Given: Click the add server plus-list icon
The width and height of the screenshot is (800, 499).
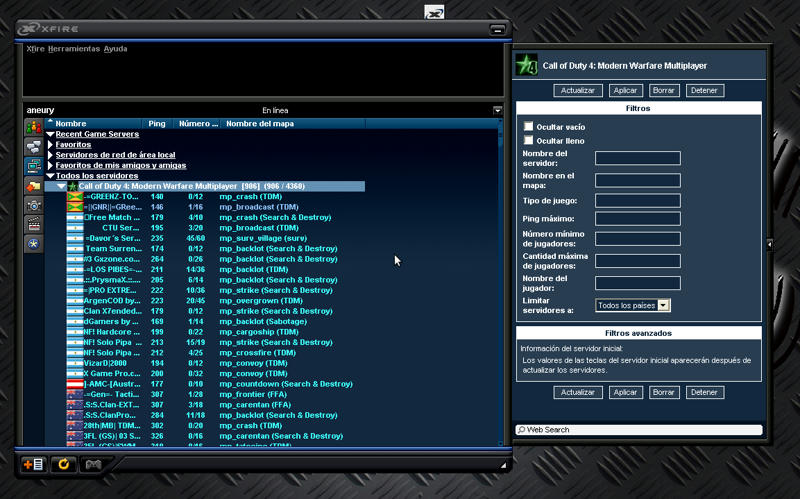Looking at the screenshot, I should pos(34,464).
